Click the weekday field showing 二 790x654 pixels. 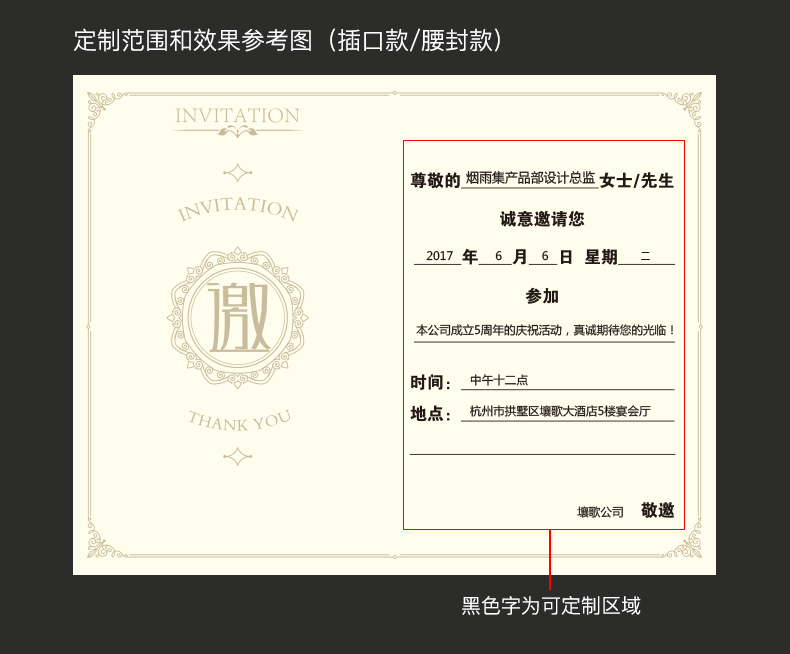tap(645, 256)
